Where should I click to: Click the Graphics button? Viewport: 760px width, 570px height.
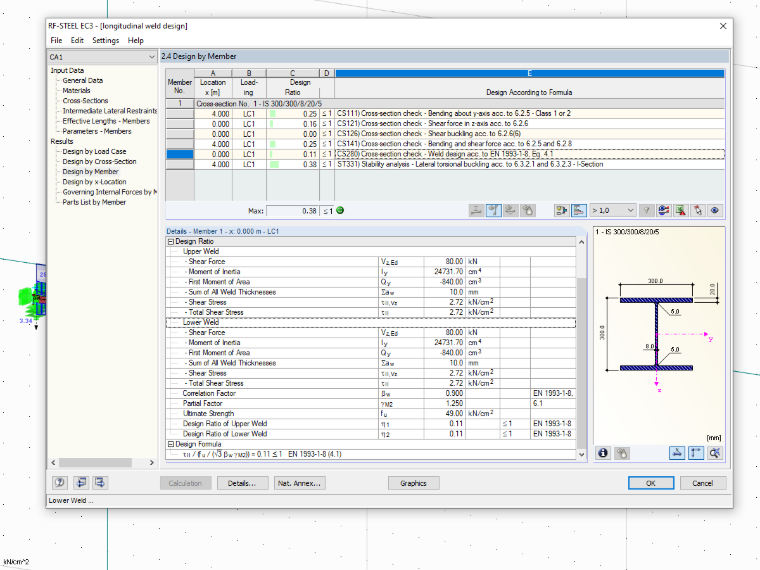[413, 483]
